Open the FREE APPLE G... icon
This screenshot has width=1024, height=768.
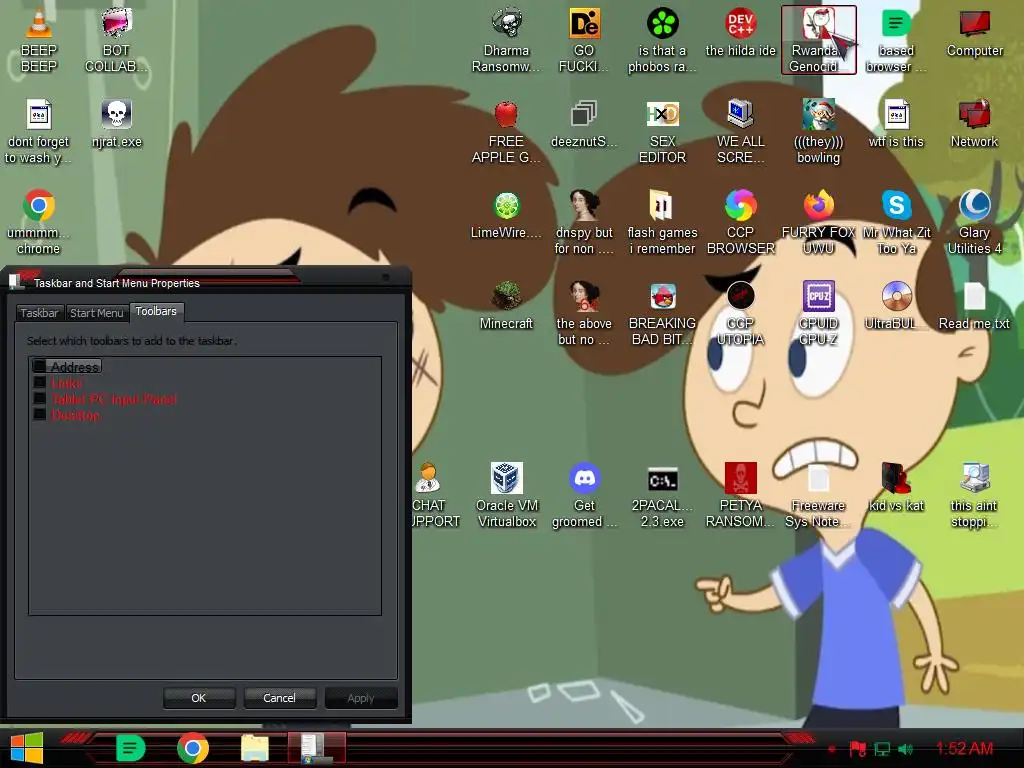pos(506,131)
